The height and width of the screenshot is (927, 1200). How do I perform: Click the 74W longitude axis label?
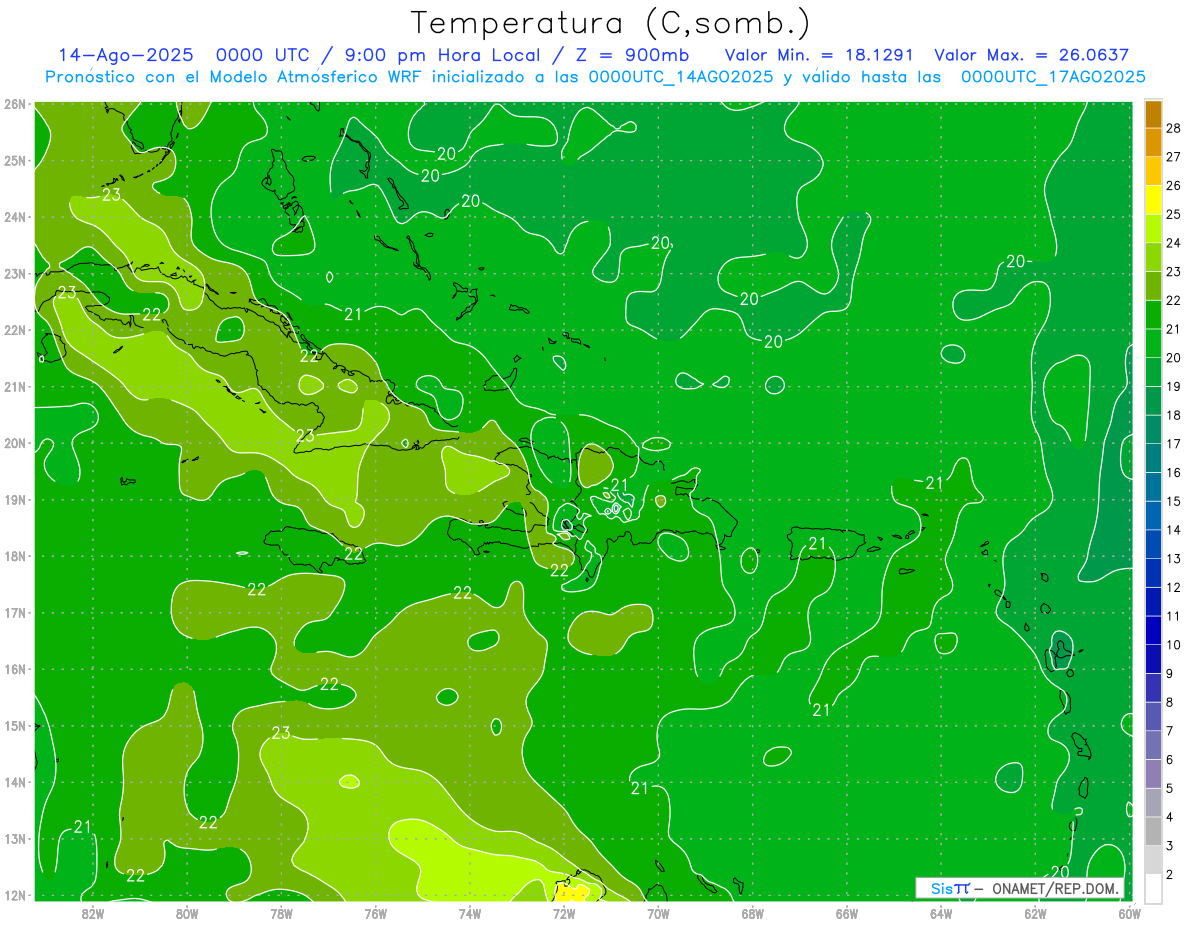(x=469, y=913)
